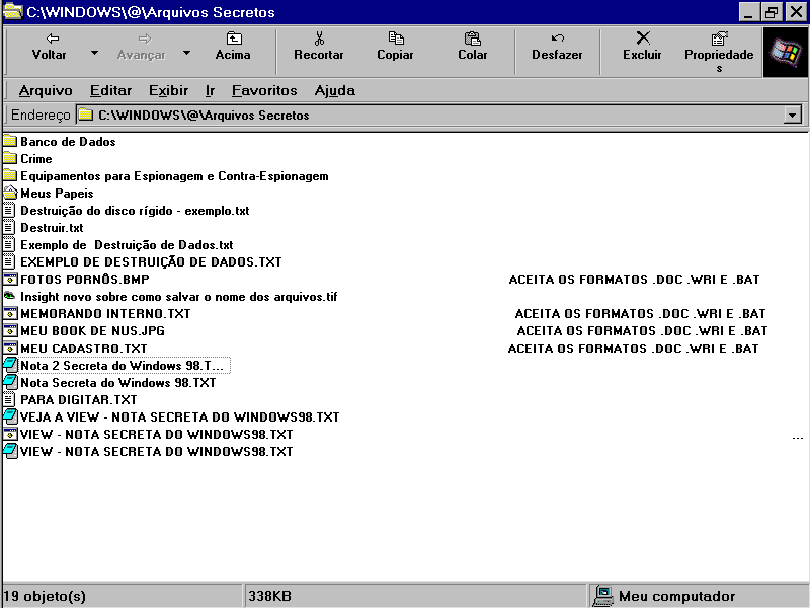Screen dimensions: 810x608
Task: Select Nota 2 Secreta do Windows 98 file name
Action: (x=124, y=366)
